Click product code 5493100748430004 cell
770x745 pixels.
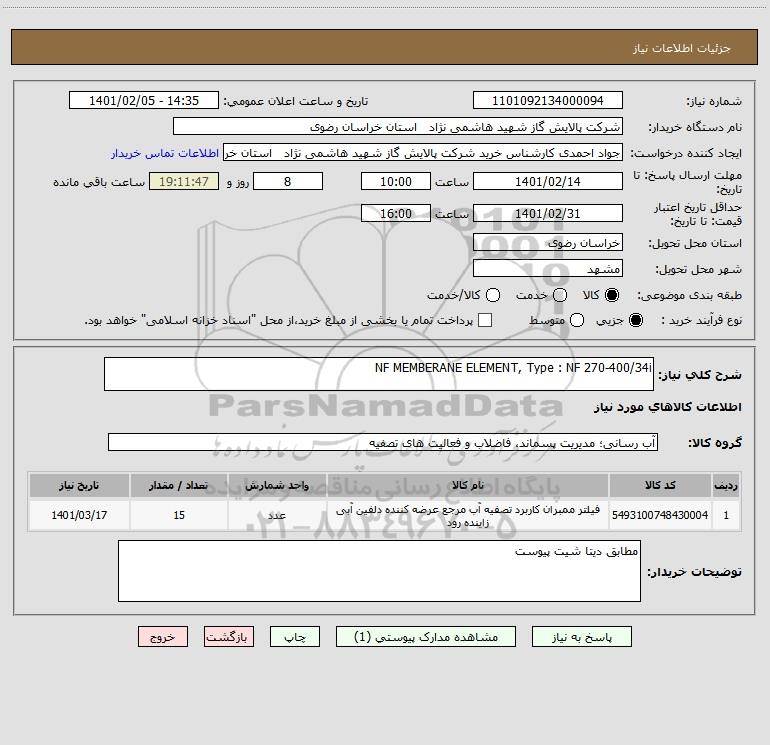(x=660, y=515)
